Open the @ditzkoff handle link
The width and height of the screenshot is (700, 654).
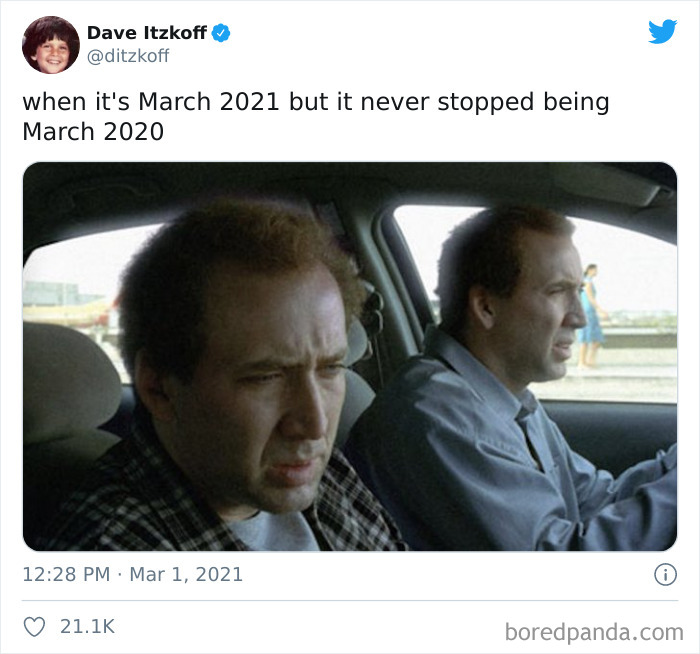click(128, 56)
